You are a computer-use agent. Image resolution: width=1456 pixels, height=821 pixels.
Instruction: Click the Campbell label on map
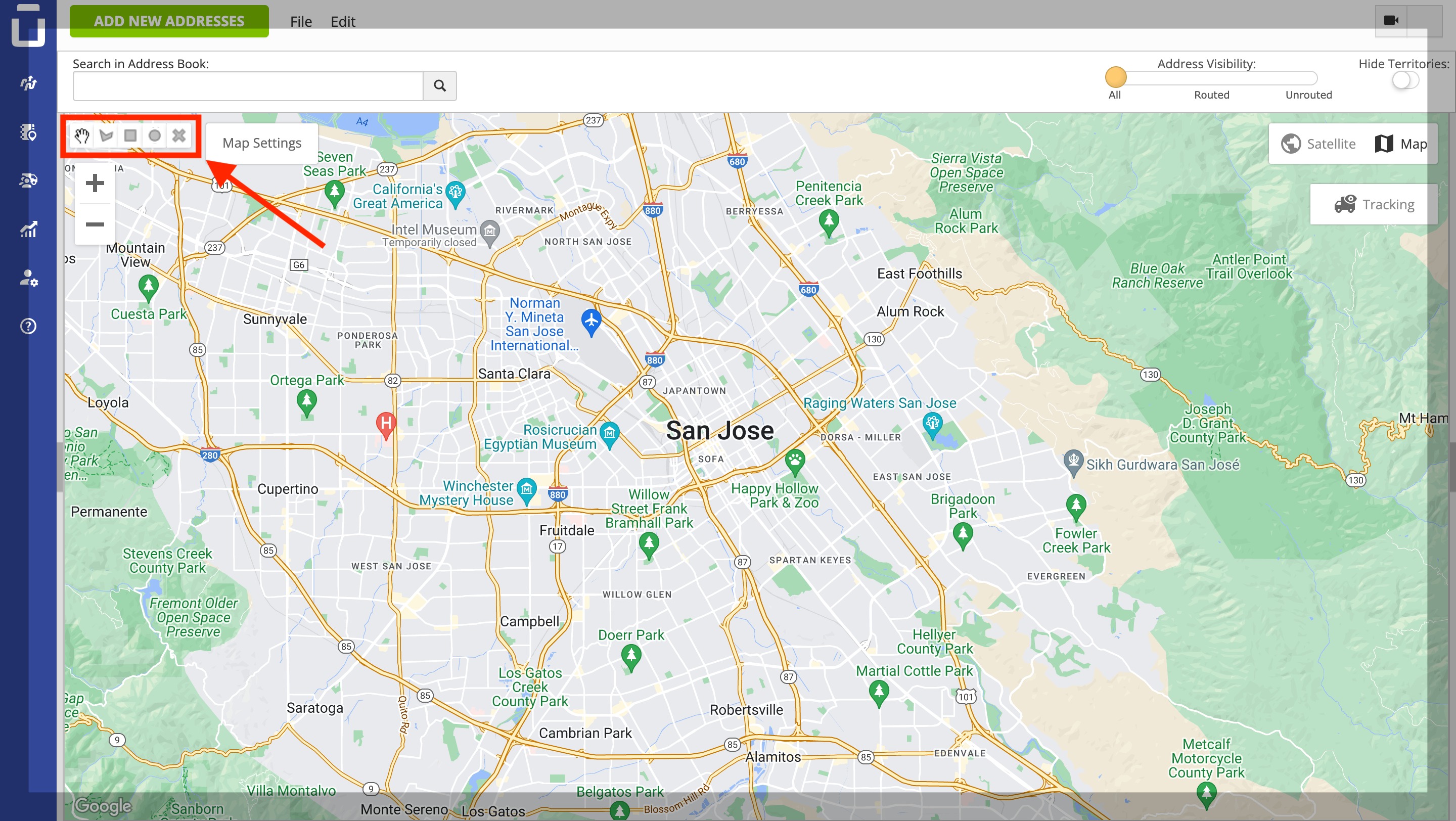point(530,621)
